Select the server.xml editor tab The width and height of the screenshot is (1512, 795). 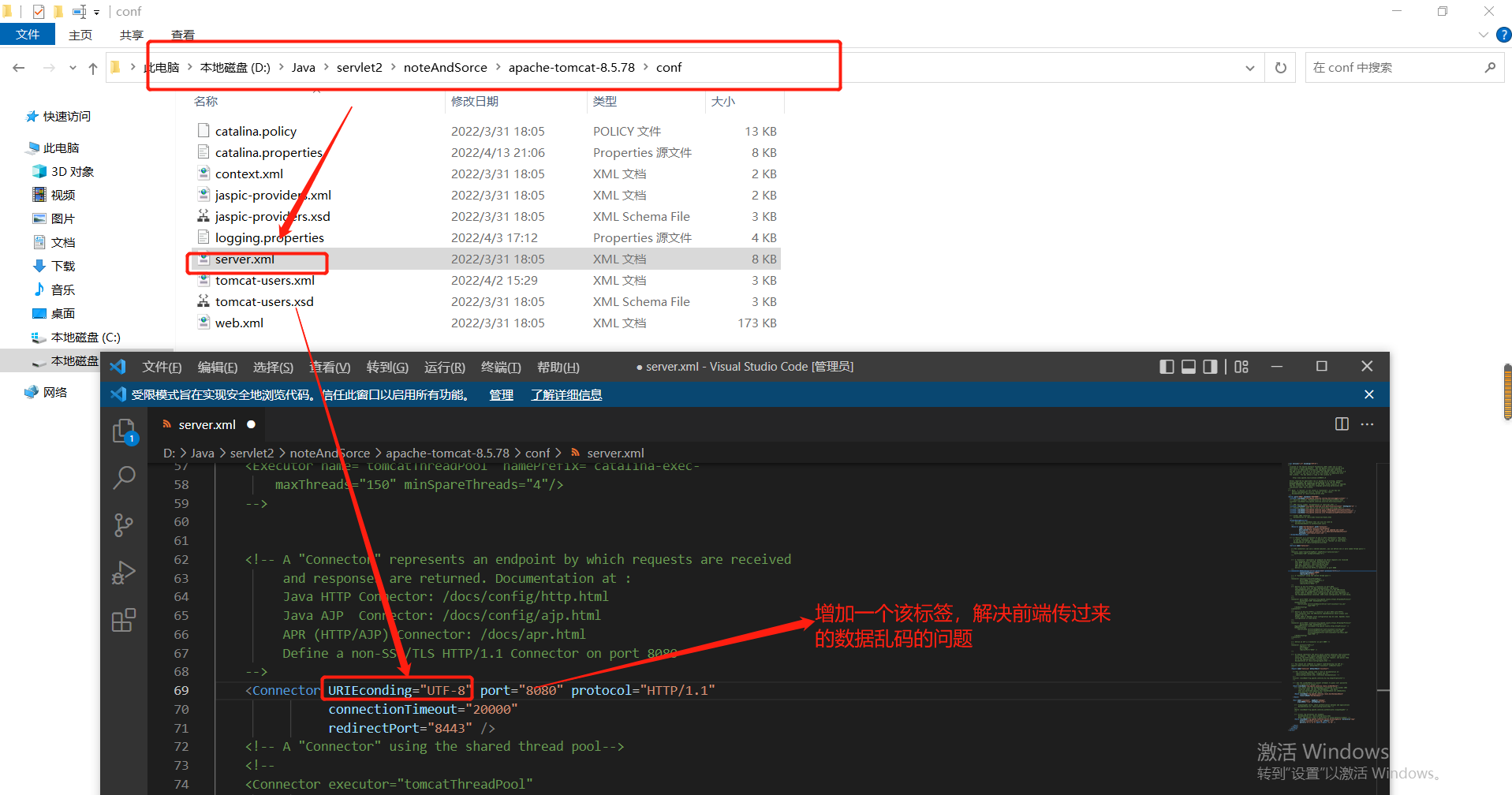coord(207,424)
